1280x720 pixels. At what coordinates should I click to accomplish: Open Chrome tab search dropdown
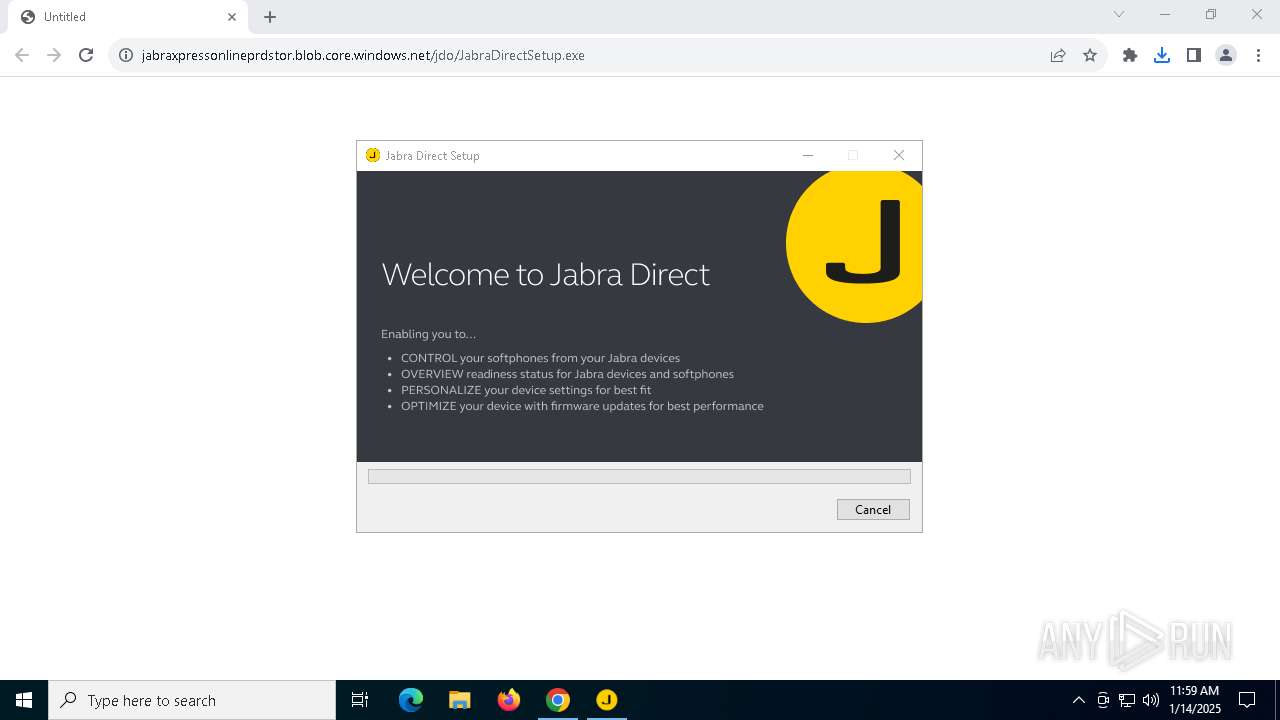coord(1119,15)
